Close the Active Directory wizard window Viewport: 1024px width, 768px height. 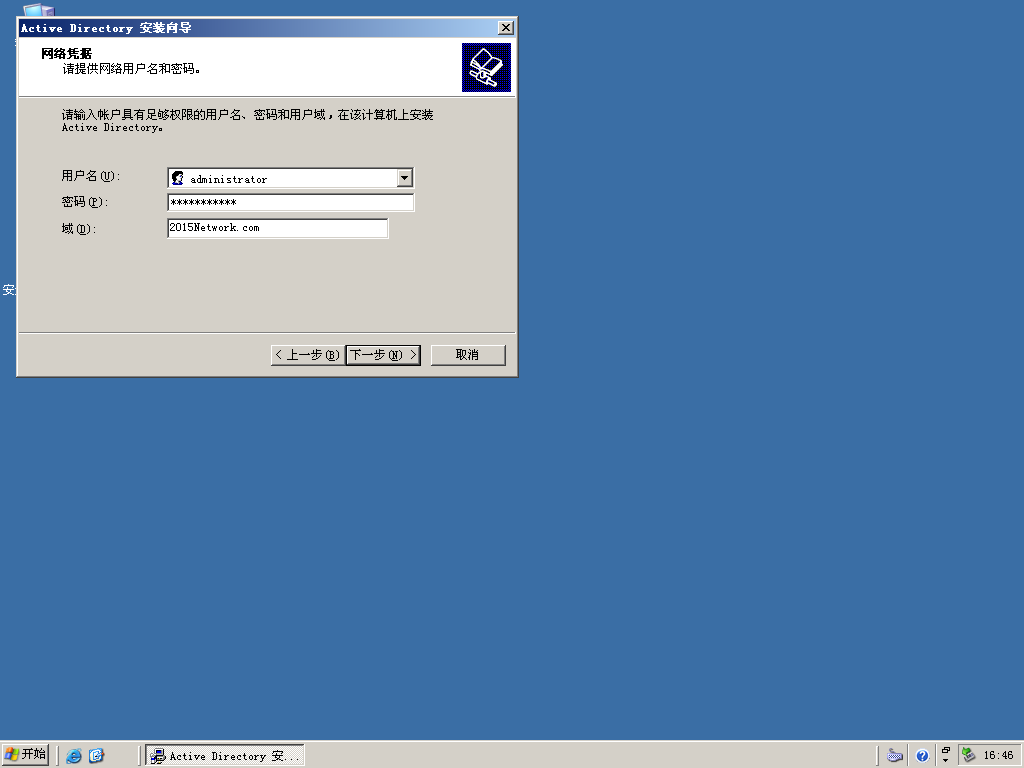pos(505,27)
